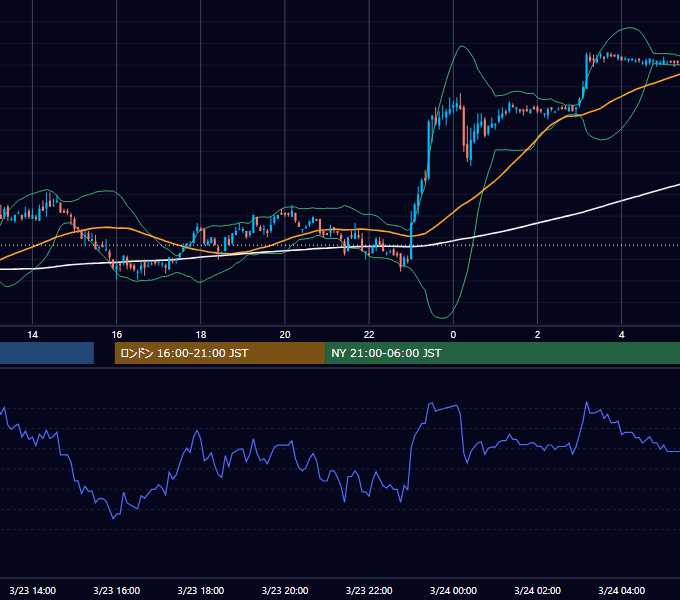Image resolution: width=680 pixels, height=600 pixels.
Task: Click the 3/24 00:00 date label
Action: click(x=453, y=590)
